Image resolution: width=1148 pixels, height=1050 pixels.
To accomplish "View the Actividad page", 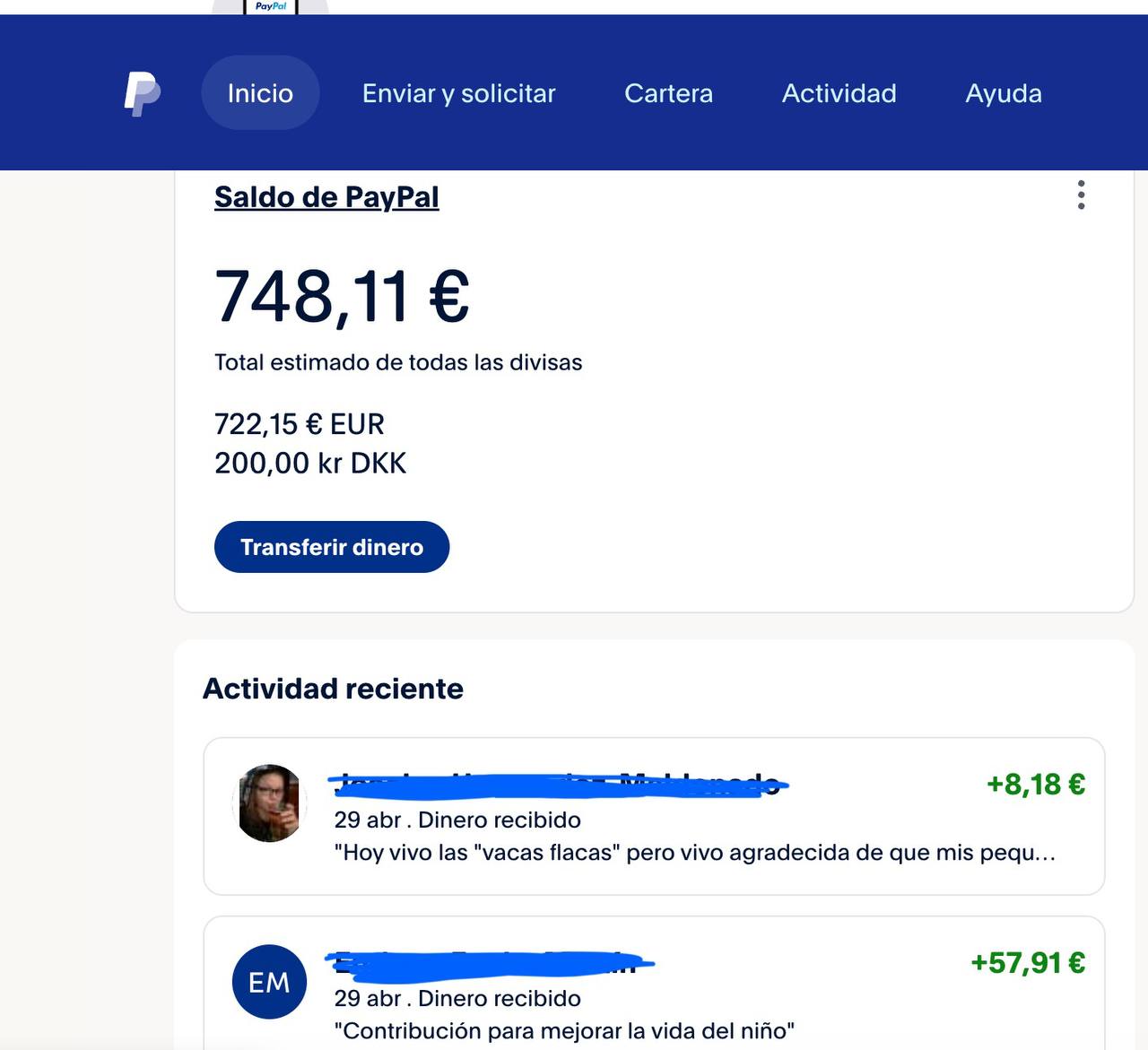I will (839, 93).
